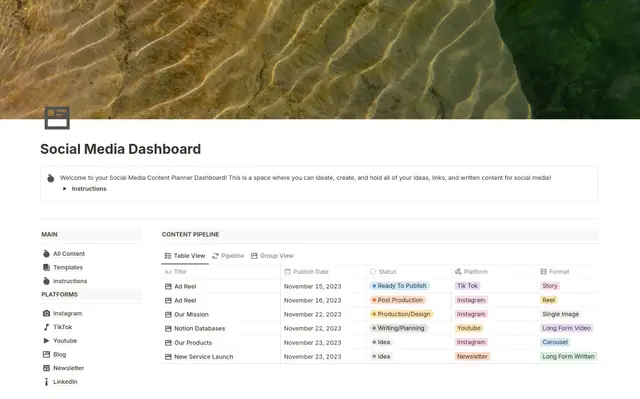The image size is (640, 399).
Task: Click the CONTENT PIPELINE heading
Action: [190, 235]
